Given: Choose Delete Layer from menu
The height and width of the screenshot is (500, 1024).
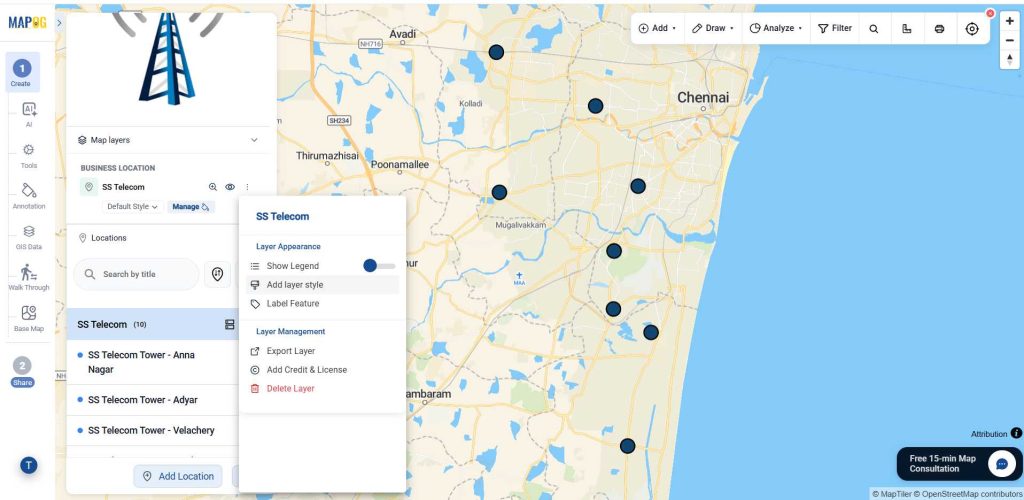Looking at the screenshot, I should pyautogui.click(x=323, y=388).
